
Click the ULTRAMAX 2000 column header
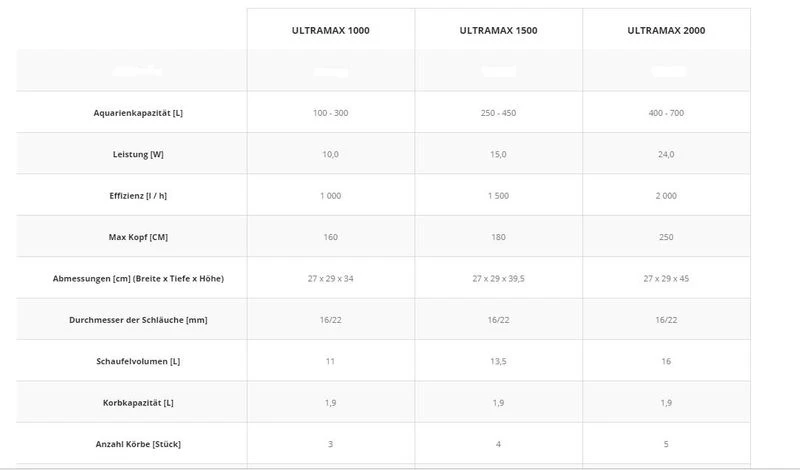(666, 31)
